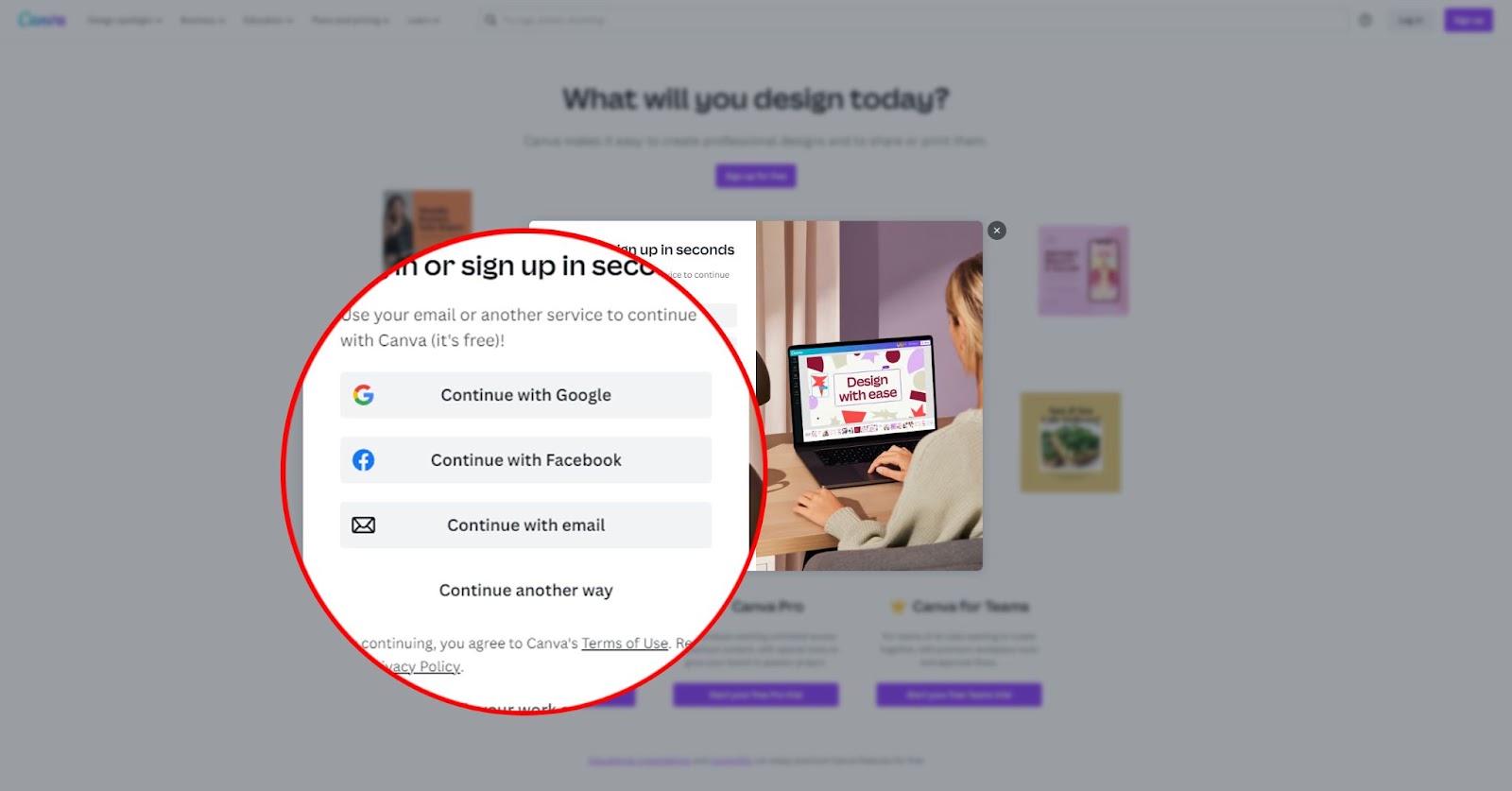
Task: Click the Canva logo in header
Action: coord(42,20)
